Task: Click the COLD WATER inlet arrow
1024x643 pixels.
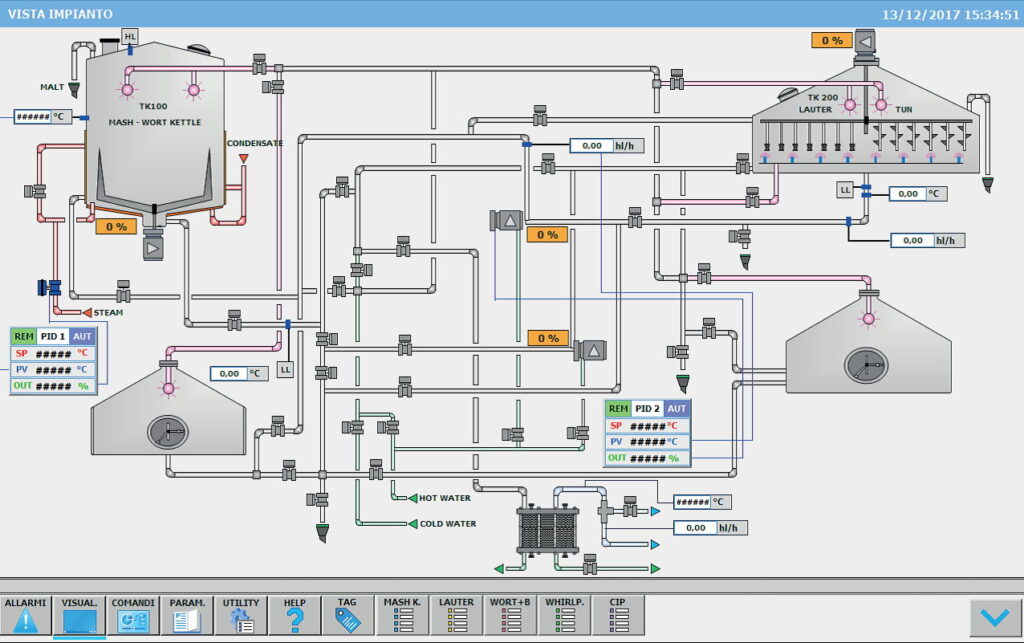Action: point(413,524)
